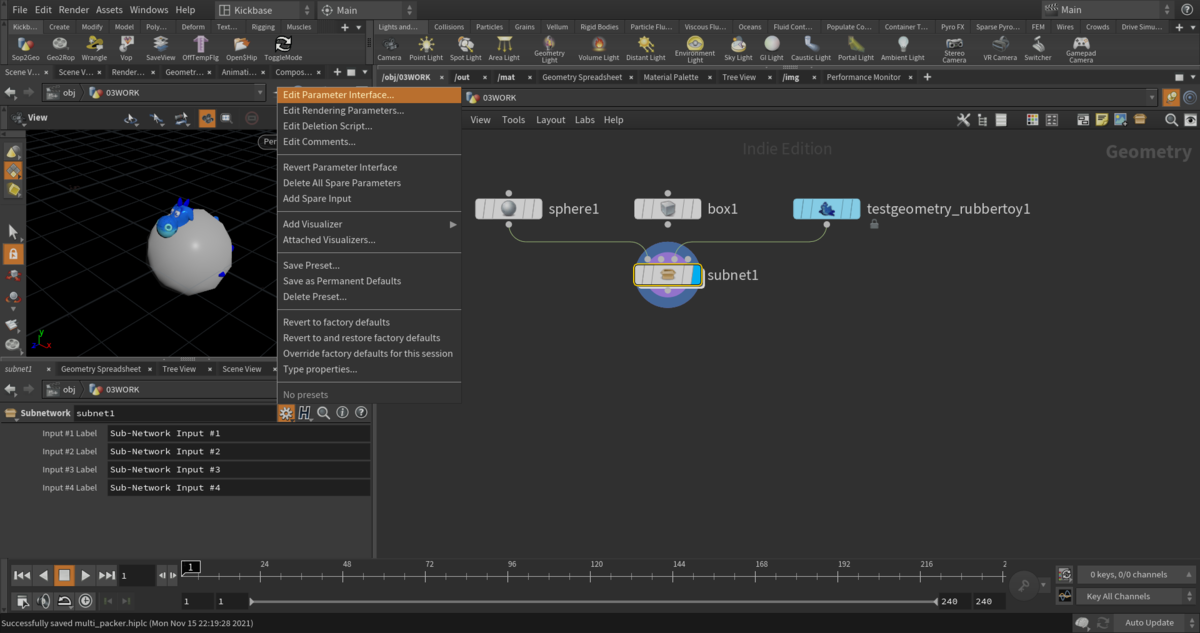Click the Gamepad Camera tool
The width and height of the screenshot is (1200, 633).
coord(1081,49)
